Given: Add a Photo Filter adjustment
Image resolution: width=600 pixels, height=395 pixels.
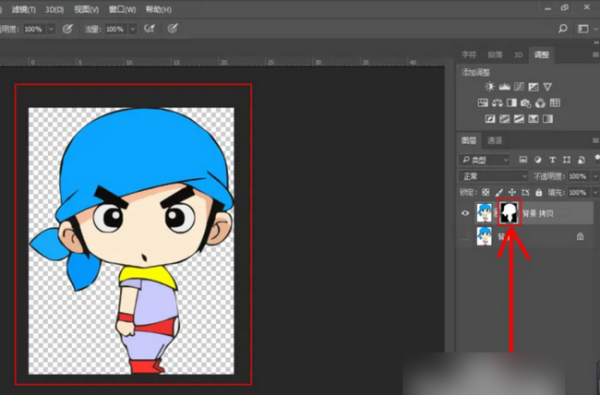Looking at the screenshot, I should pos(526,103).
